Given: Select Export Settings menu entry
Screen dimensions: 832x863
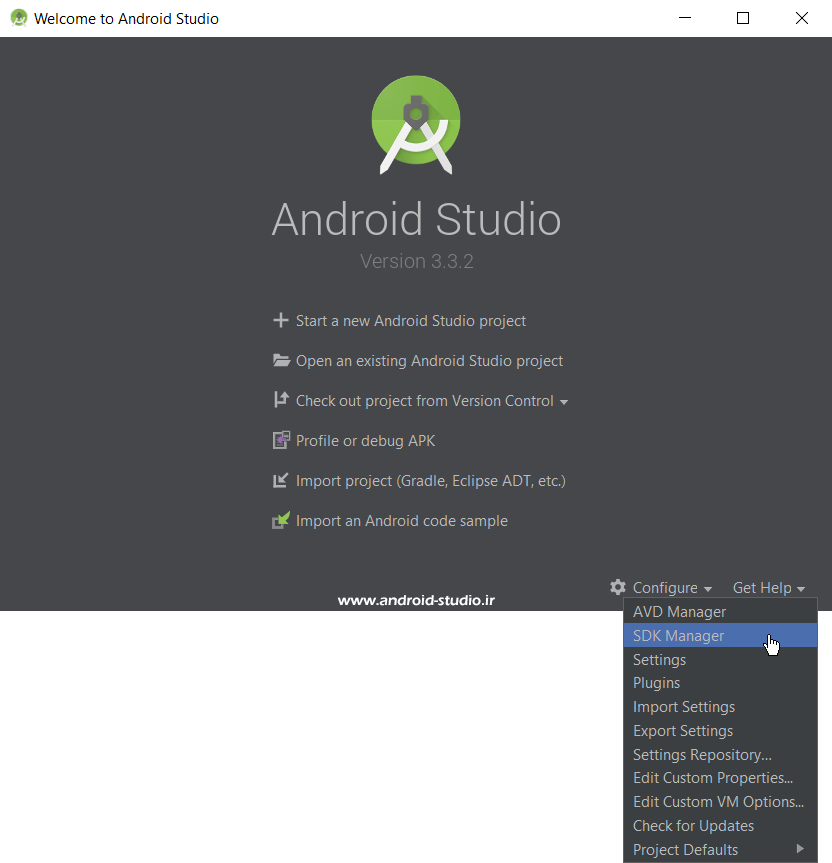Looking at the screenshot, I should [x=720, y=731].
